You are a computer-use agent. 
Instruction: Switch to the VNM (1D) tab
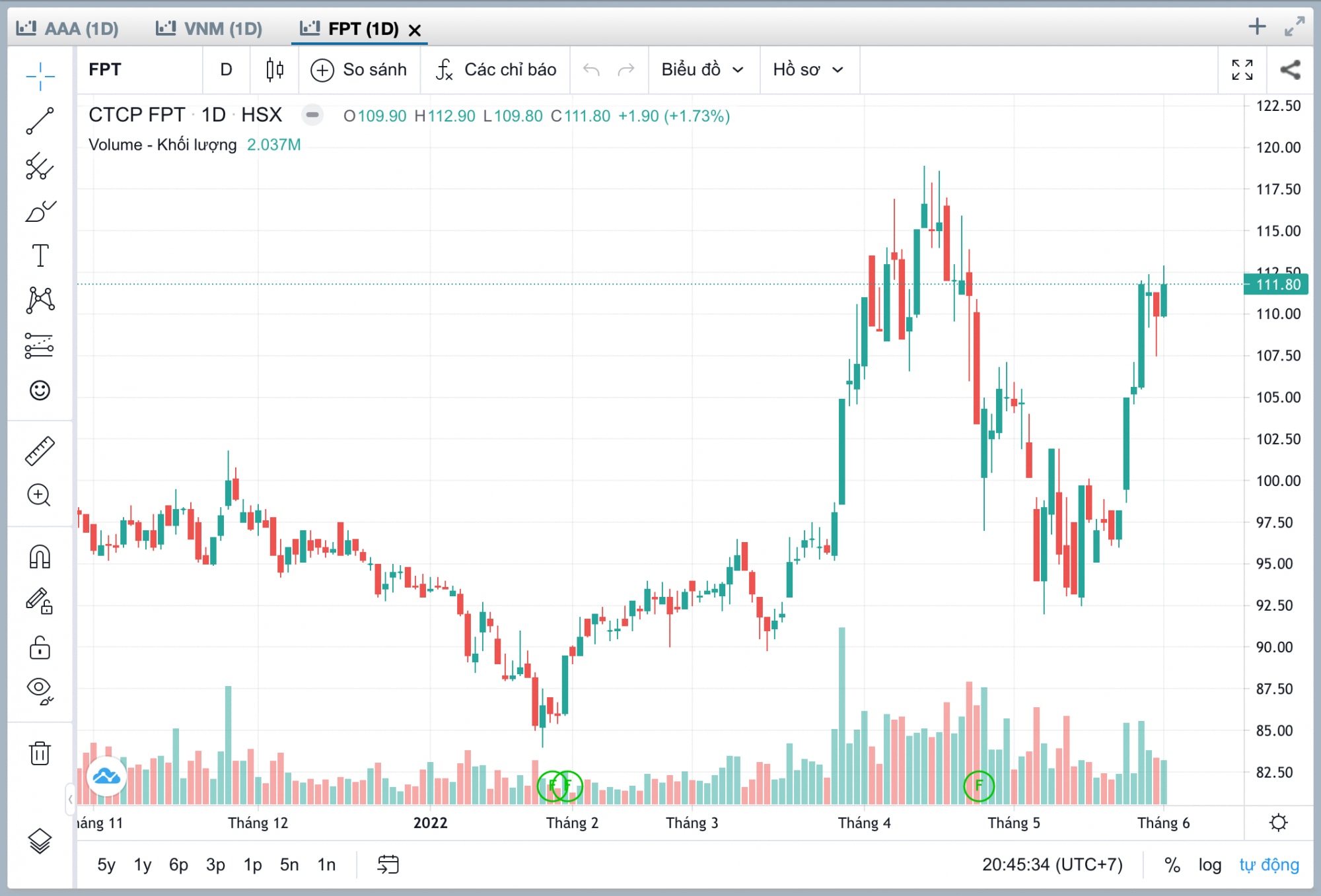[209, 28]
